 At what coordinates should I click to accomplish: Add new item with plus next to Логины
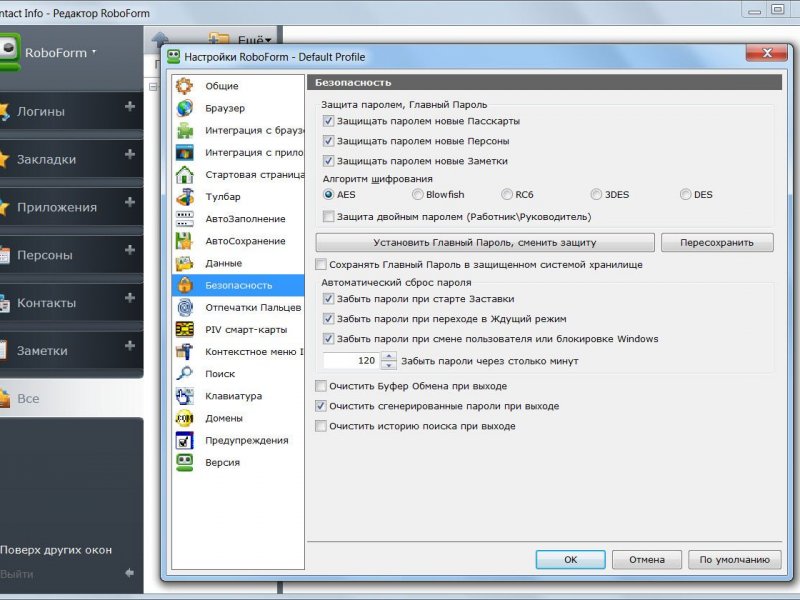[x=130, y=106]
